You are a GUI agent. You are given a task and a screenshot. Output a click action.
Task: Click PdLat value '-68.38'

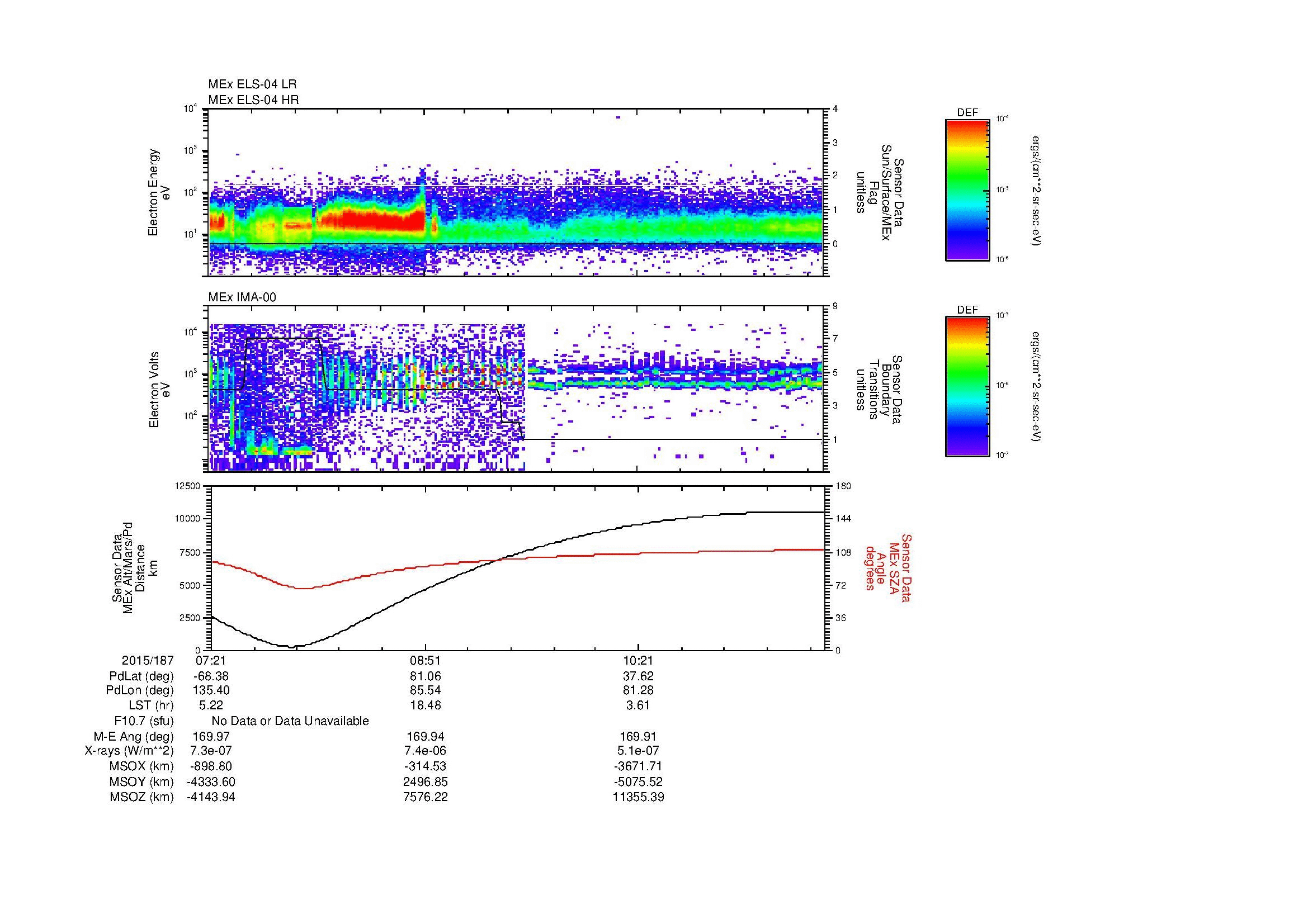[211, 676]
